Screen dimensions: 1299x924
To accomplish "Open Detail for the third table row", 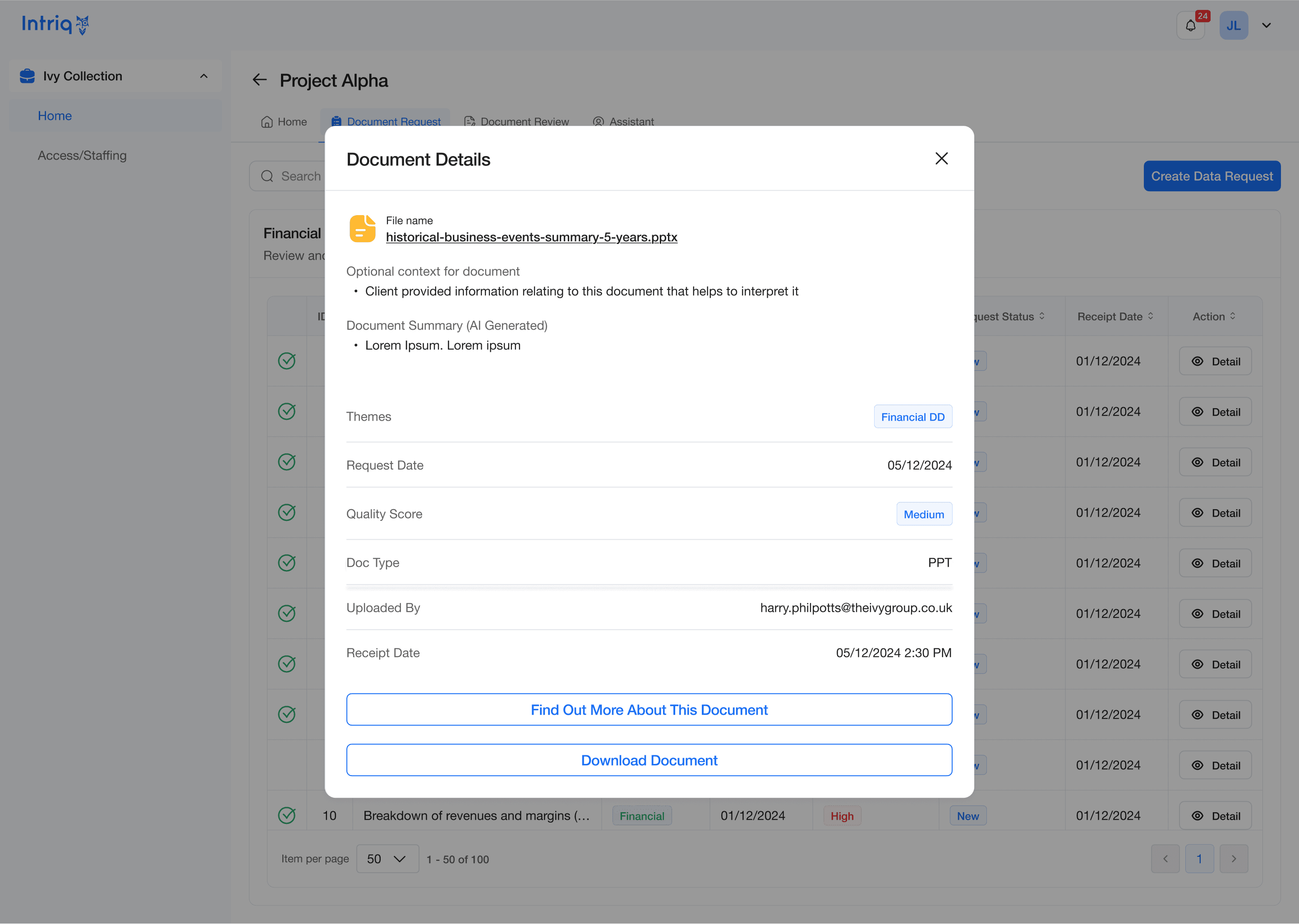I will 1215,463.
